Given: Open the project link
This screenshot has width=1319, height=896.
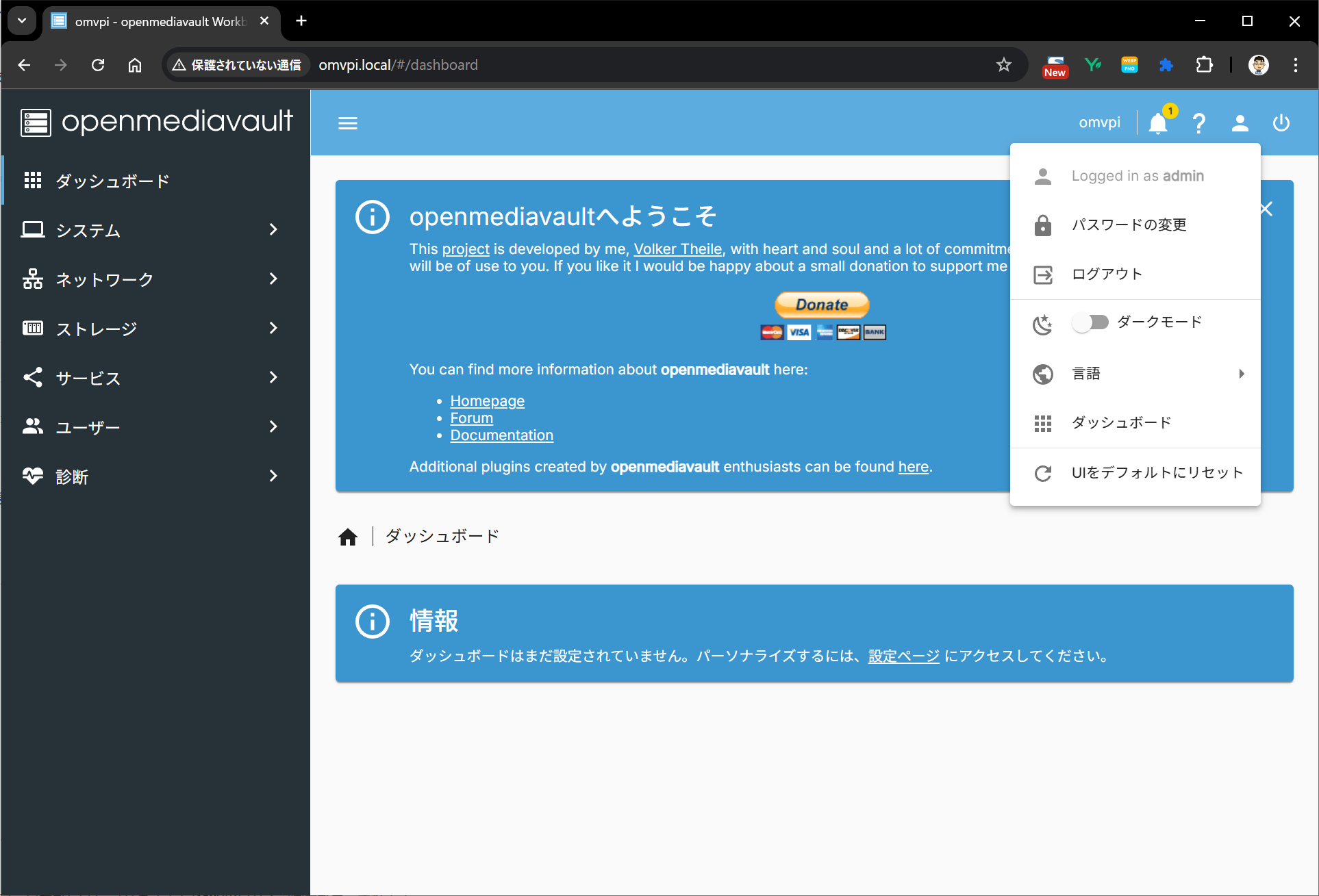Looking at the screenshot, I should 466,249.
